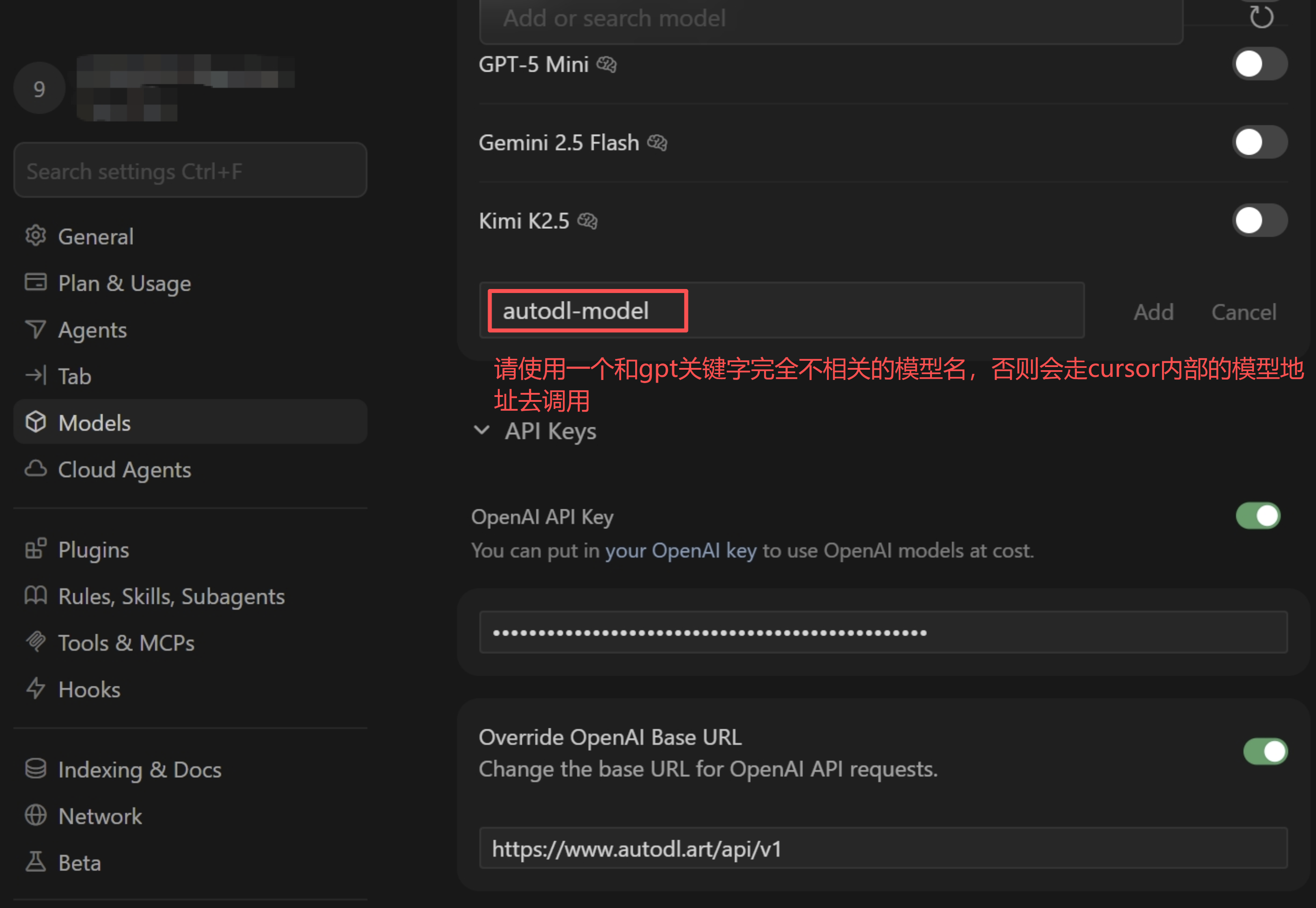Turn on Gemini 2.5 Flash toggle
The width and height of the screenshot is (1316, 908).
pyautogui.click(x=1260, y=142)
